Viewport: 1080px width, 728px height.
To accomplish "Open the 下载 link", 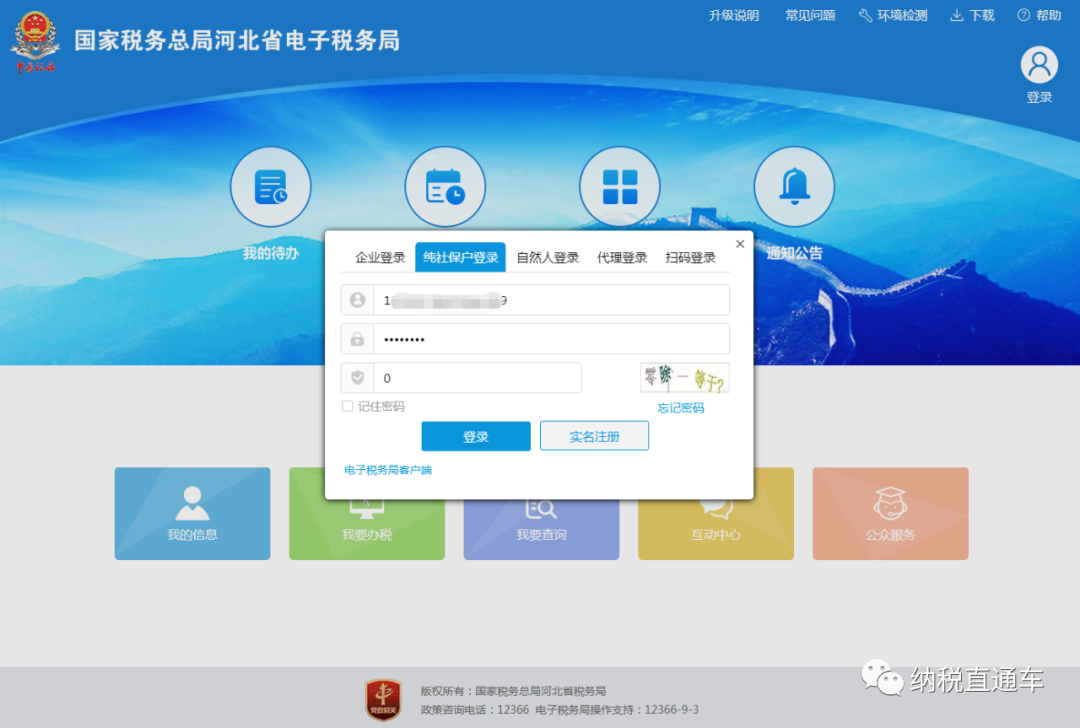I will [973, 15].
